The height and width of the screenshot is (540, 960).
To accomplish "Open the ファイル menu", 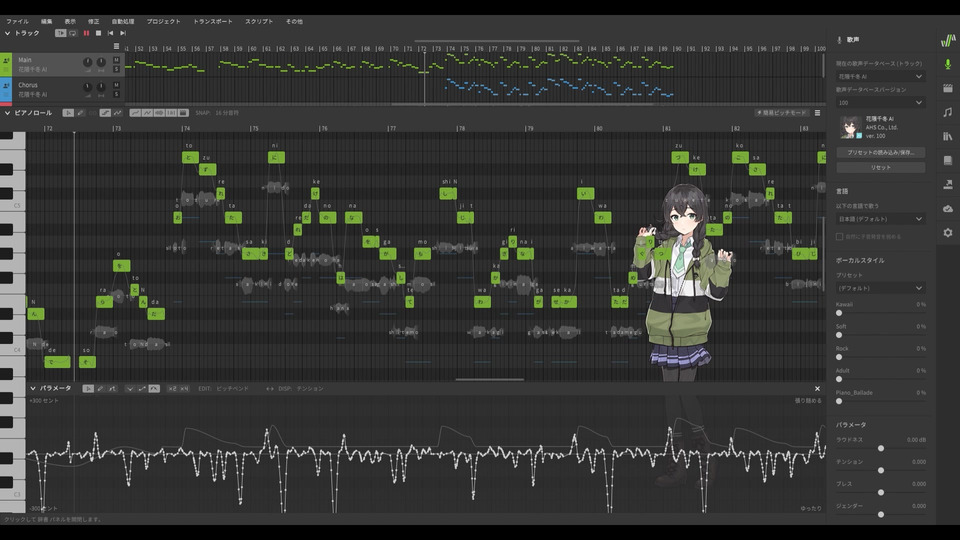I will 17,21.
